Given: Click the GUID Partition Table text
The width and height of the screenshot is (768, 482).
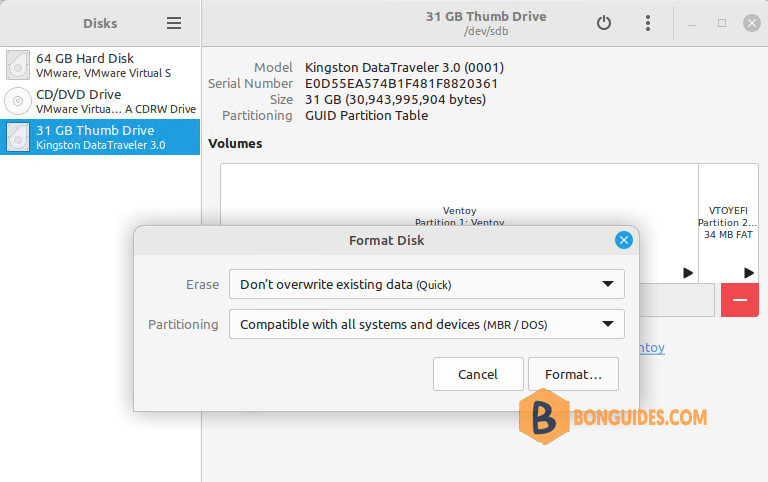Looking at the screenshot, I should [366, 116].
